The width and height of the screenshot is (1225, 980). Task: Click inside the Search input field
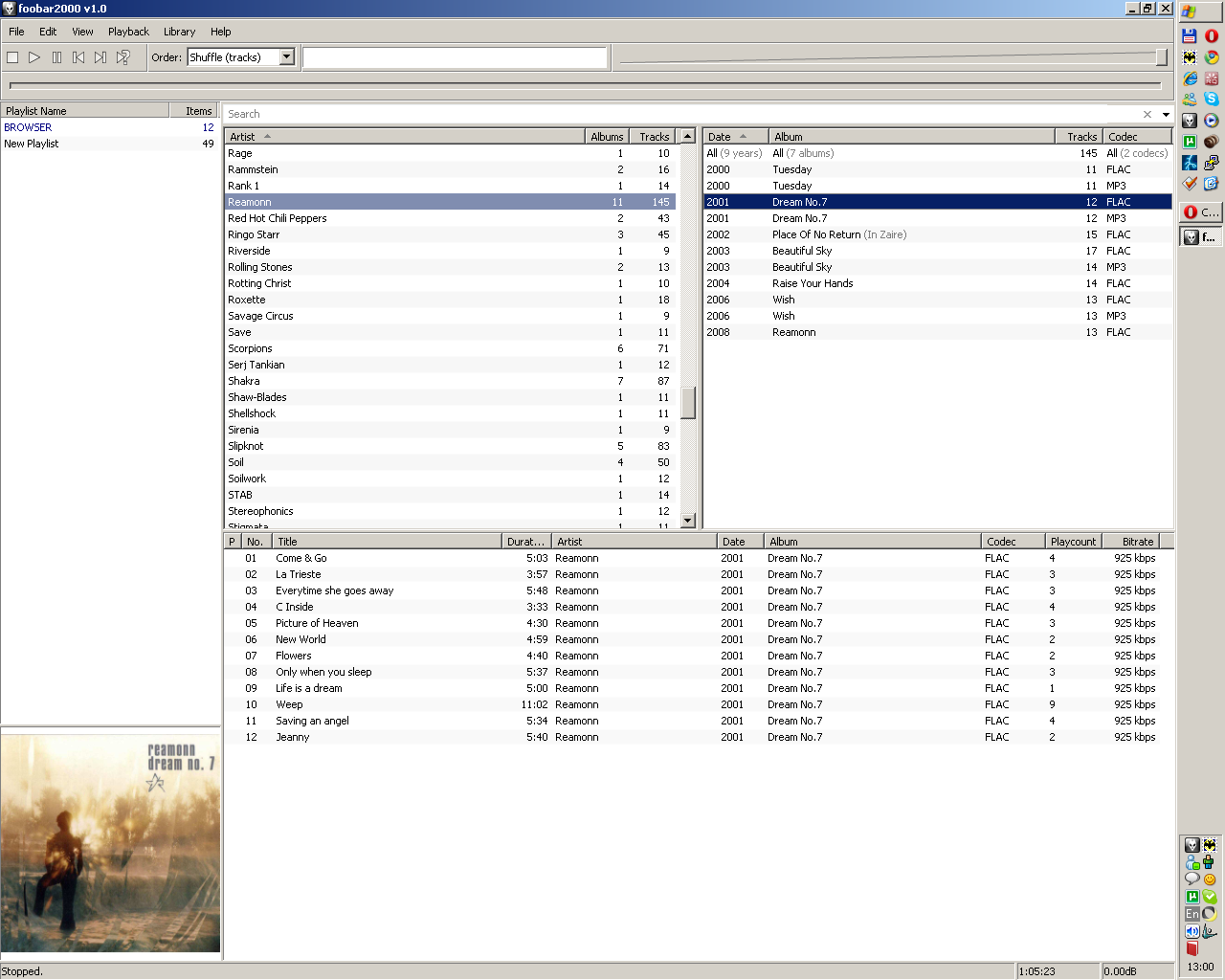[679, 114]
